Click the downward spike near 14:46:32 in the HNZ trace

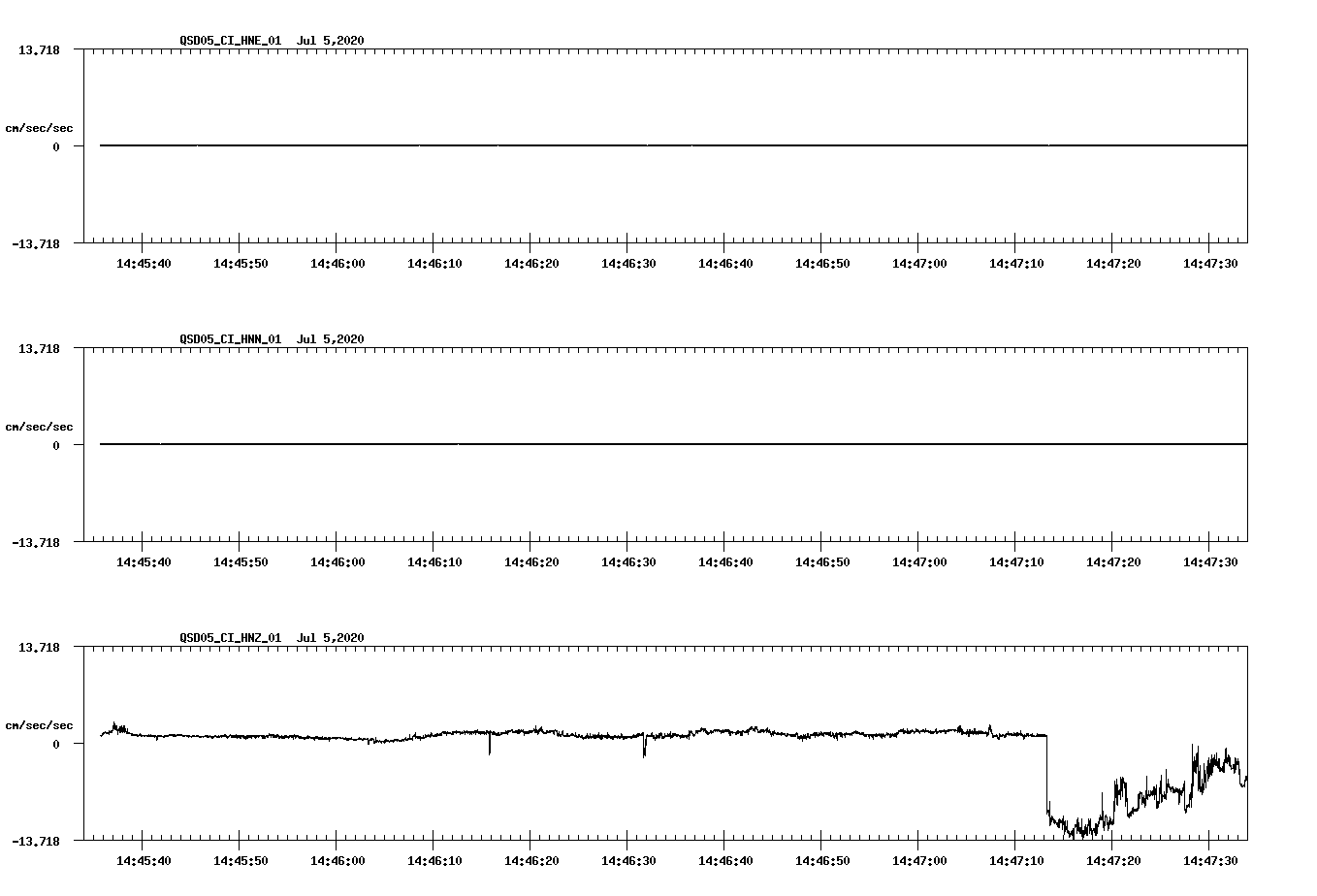click(644, 745)
